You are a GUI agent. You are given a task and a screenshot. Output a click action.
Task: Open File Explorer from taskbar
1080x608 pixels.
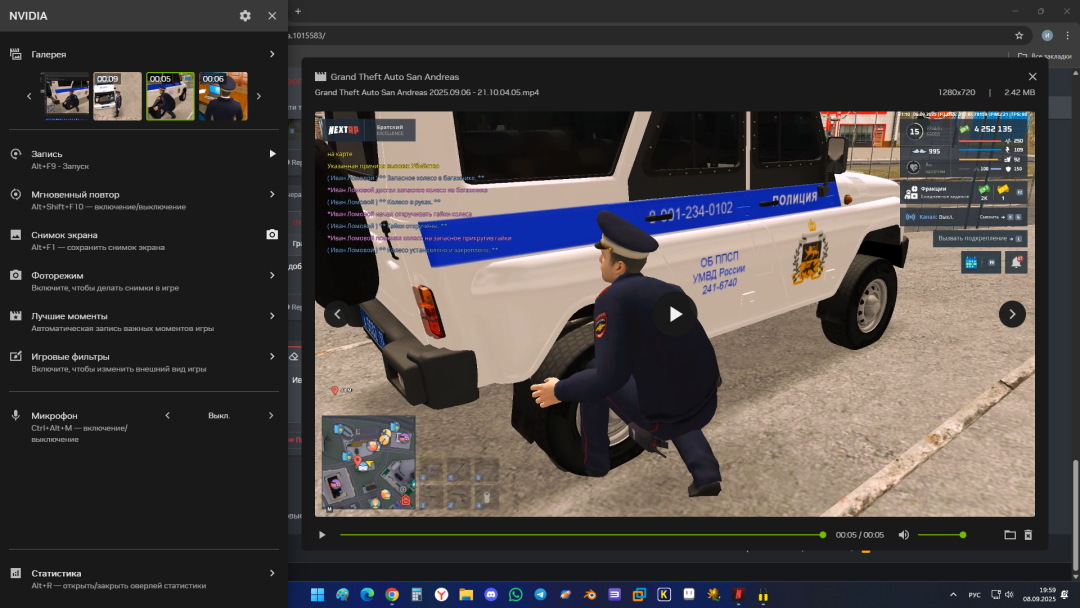(466, 594)
